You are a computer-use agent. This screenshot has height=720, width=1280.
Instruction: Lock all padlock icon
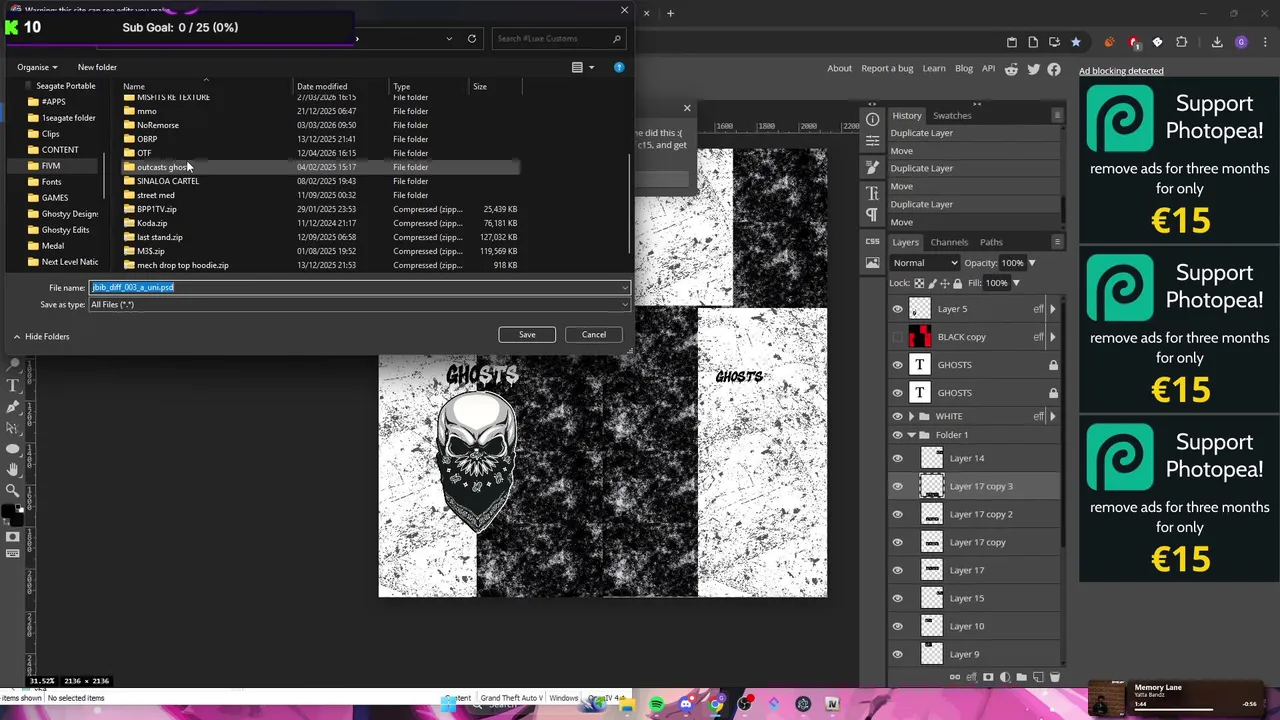pos(957,283)
